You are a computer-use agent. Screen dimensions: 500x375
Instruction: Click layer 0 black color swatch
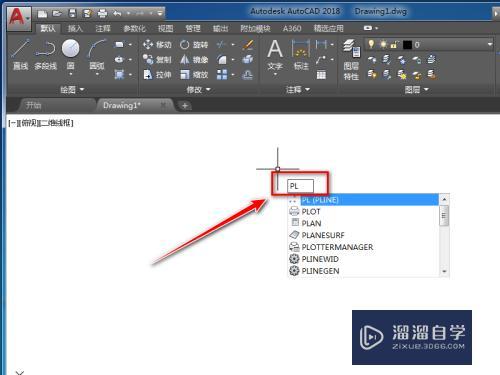(x=407, y=45)
